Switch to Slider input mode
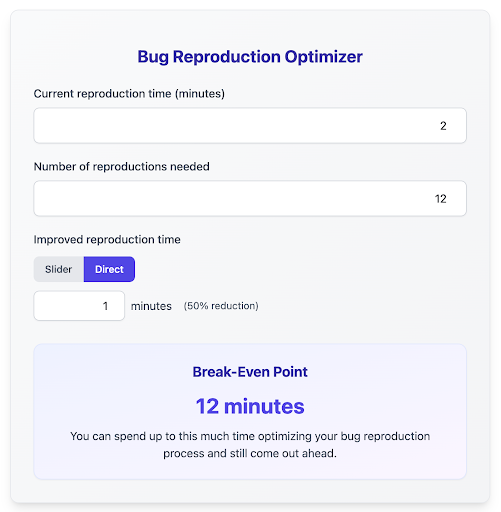This screenshot has width=501, height=512. [x=59, y=269]
